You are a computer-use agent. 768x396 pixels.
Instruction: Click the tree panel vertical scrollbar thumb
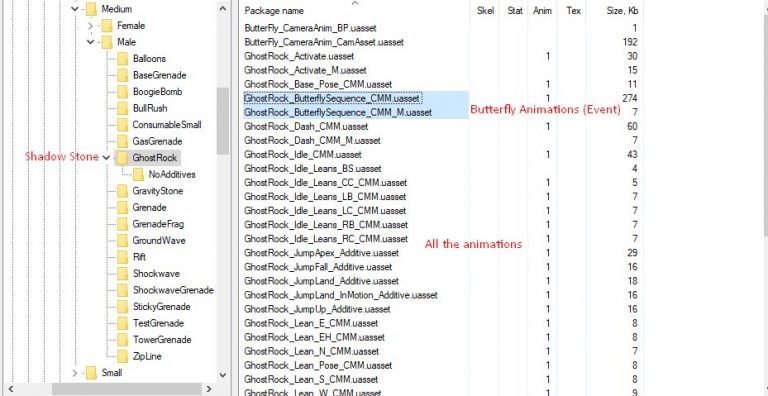coord(222,121)
